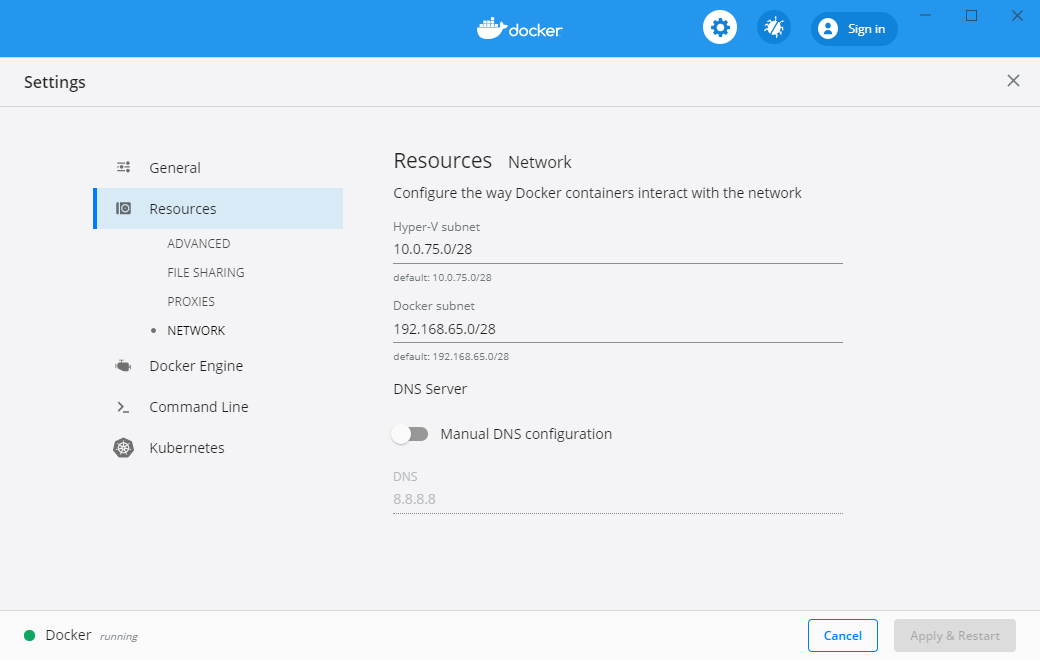
Task: Open Proxies sub-item
Action: pos(191,302)
